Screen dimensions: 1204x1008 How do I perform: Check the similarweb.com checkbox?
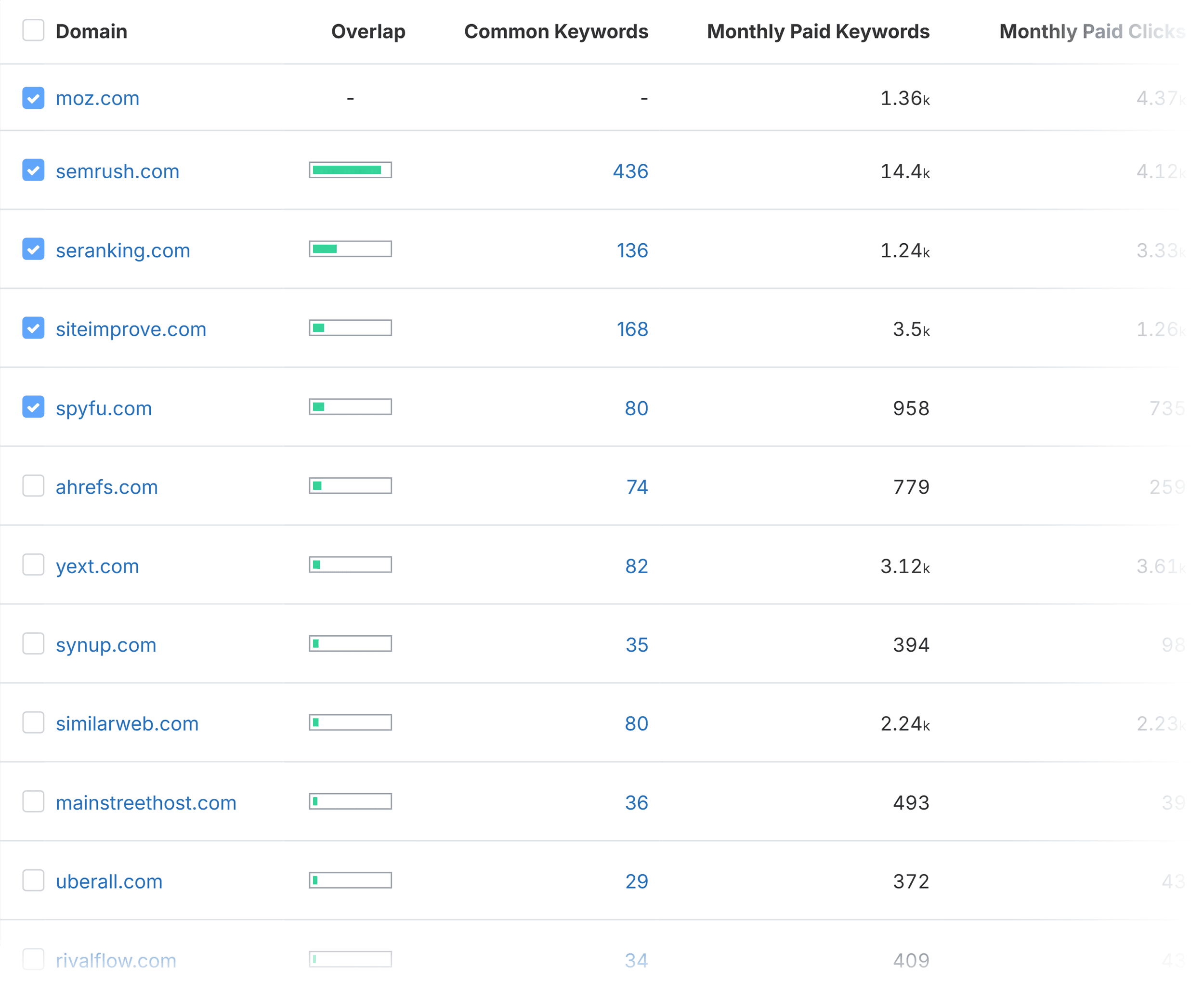pos(33,722)
